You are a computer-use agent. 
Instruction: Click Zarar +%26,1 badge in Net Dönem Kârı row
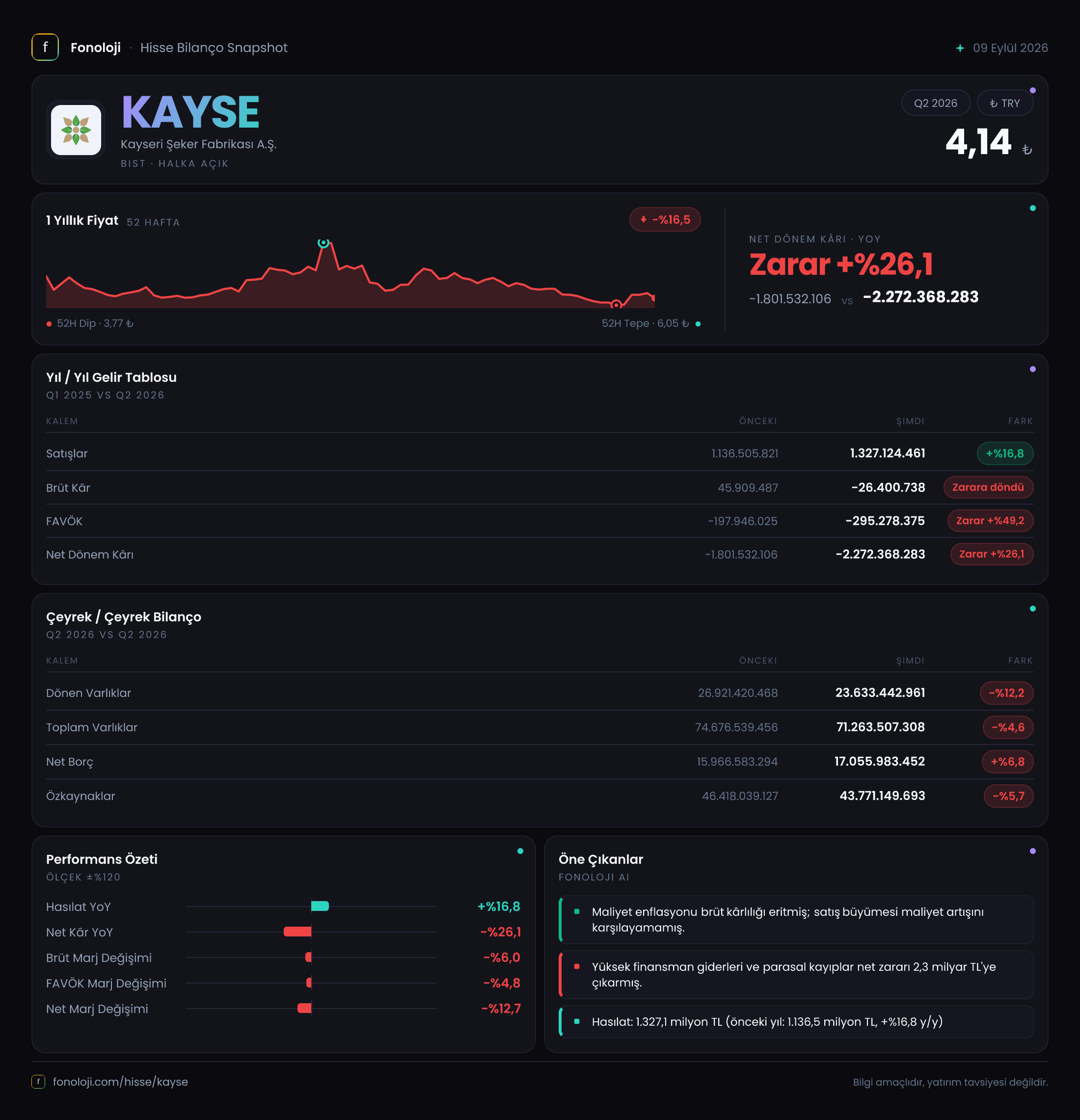click(x=992, y=554)
